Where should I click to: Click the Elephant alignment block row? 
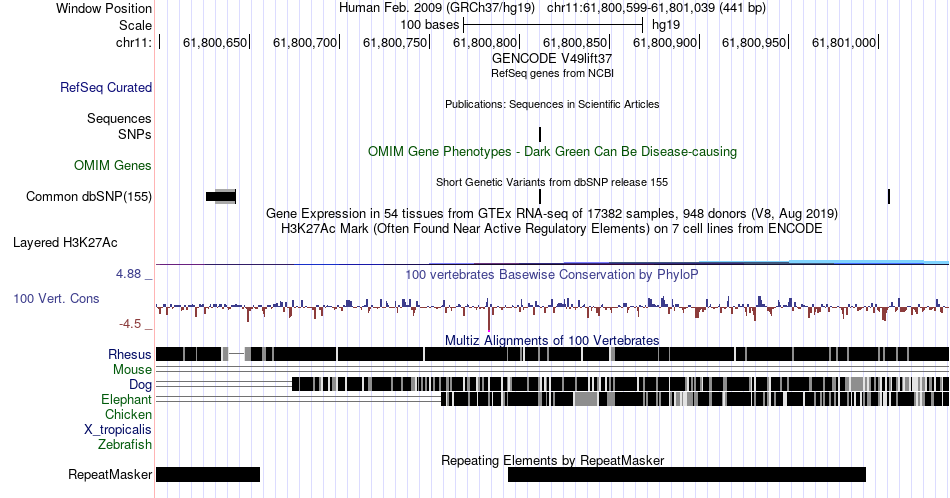coord(695,399)
